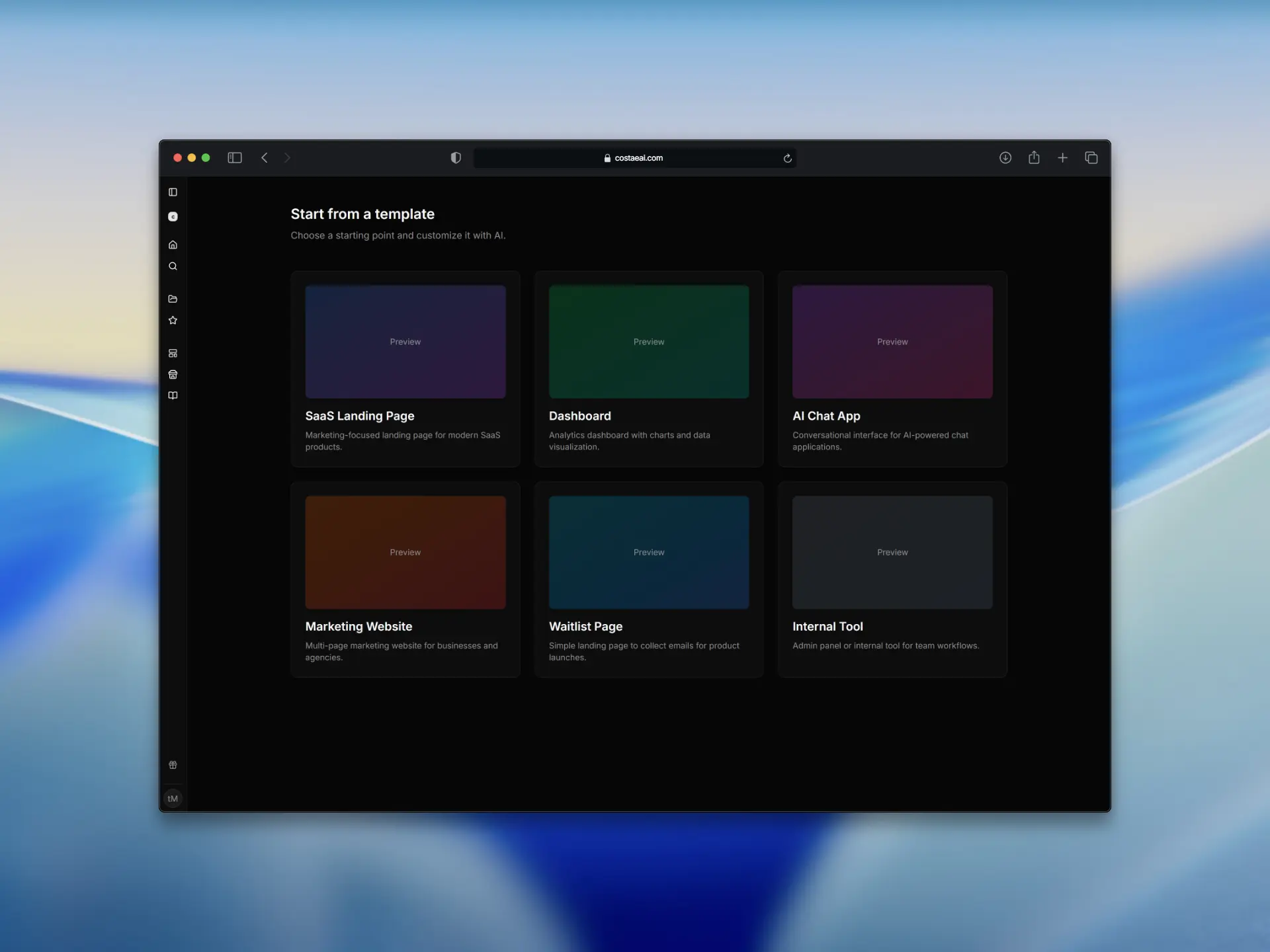Viewport: 1270px width, 952px height.
Task: Open a new browser tab with plus icon
Action: point(1063,158)
